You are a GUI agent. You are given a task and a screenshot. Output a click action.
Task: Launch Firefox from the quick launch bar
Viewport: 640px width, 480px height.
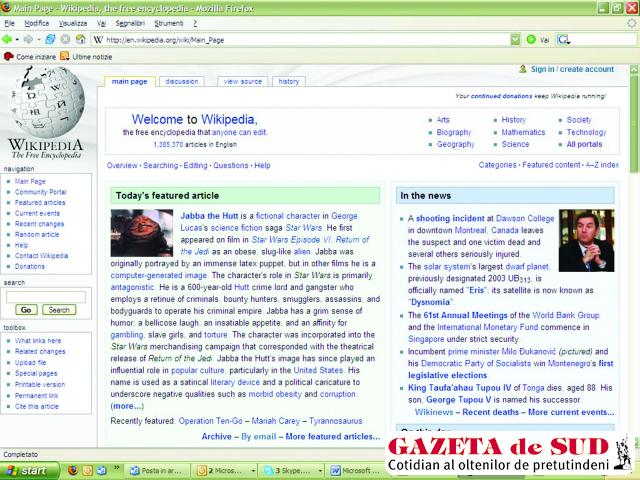(x=73, y=469)
